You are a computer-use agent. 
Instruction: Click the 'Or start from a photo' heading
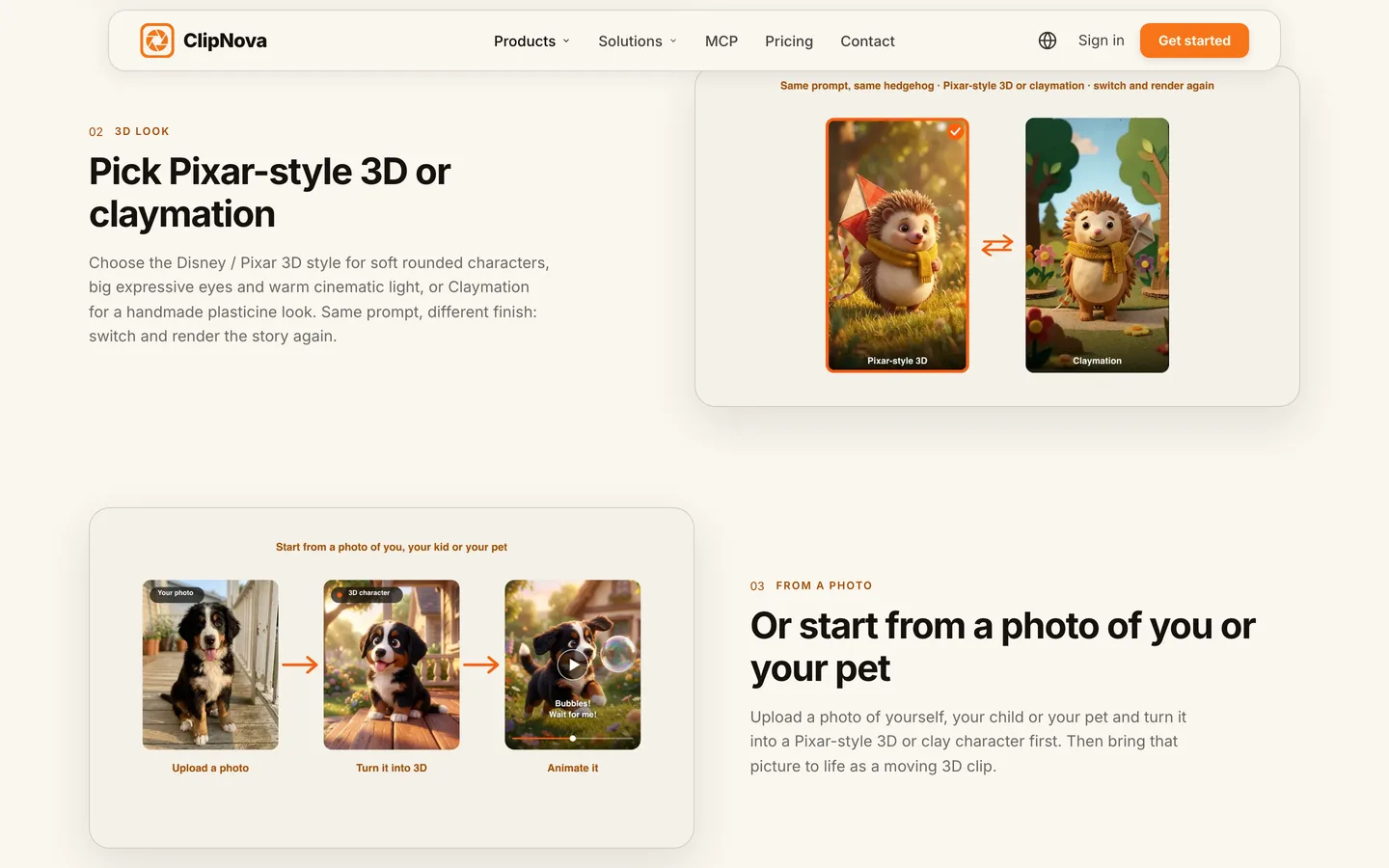click(1003, 647)
